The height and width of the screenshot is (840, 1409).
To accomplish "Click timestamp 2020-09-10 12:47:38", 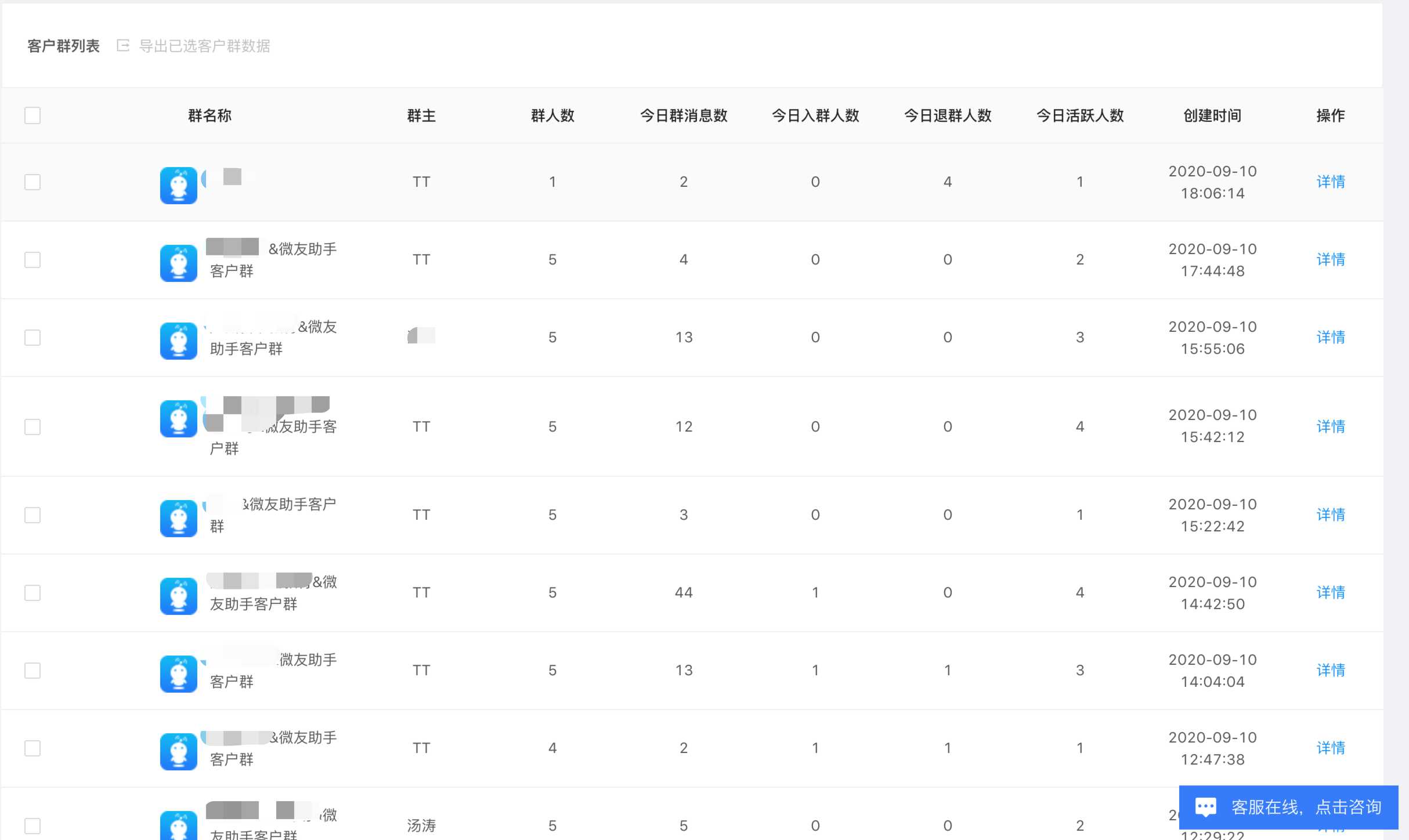I will pos(1212,748).
